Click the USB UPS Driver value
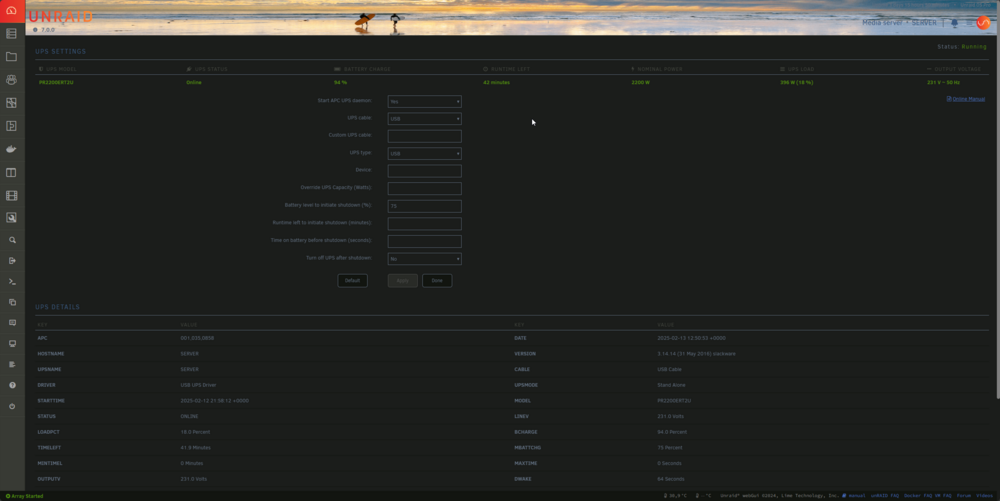The height and width of the screenshot is (501, 1000). 198,385
